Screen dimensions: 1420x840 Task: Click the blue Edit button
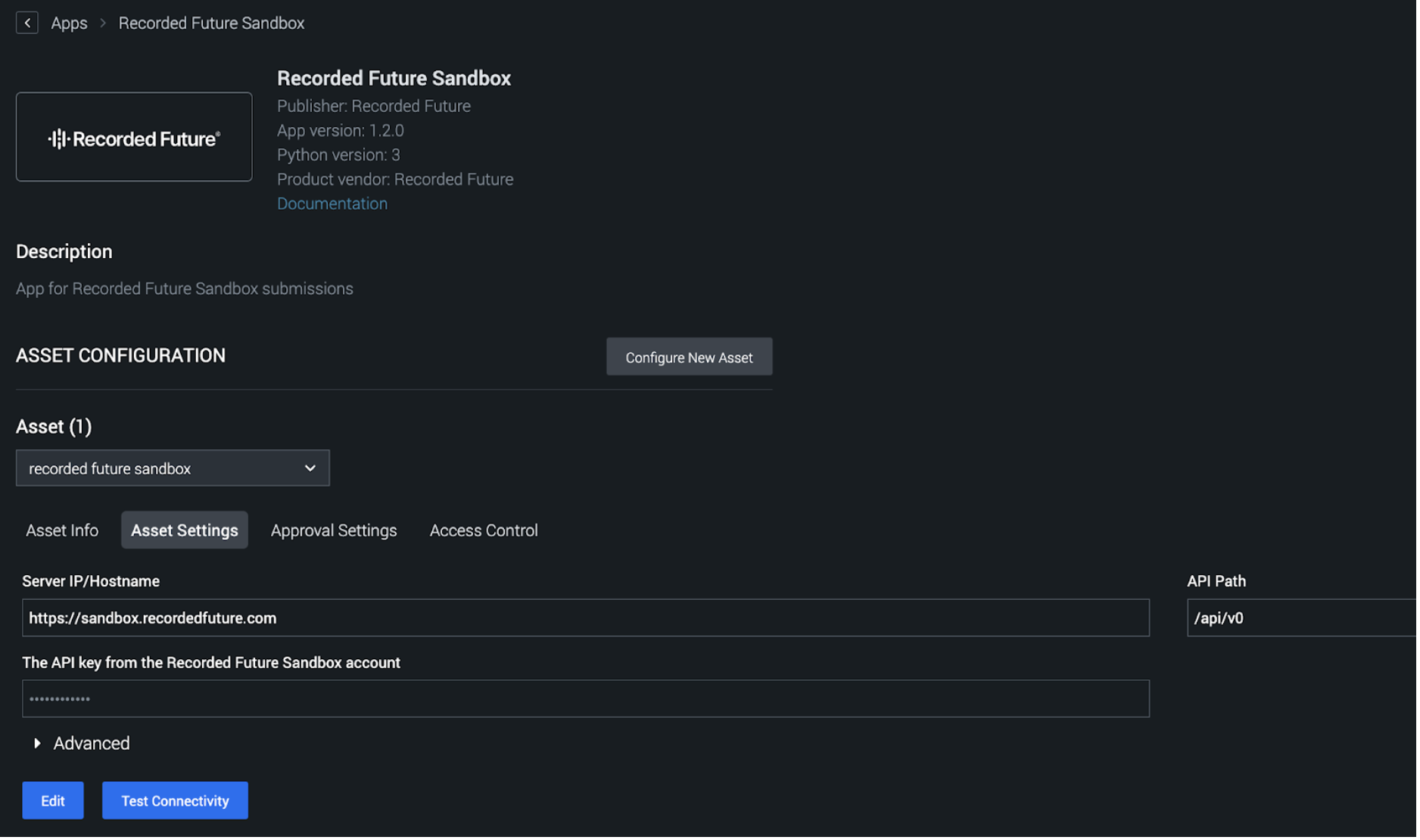[53, 802]
